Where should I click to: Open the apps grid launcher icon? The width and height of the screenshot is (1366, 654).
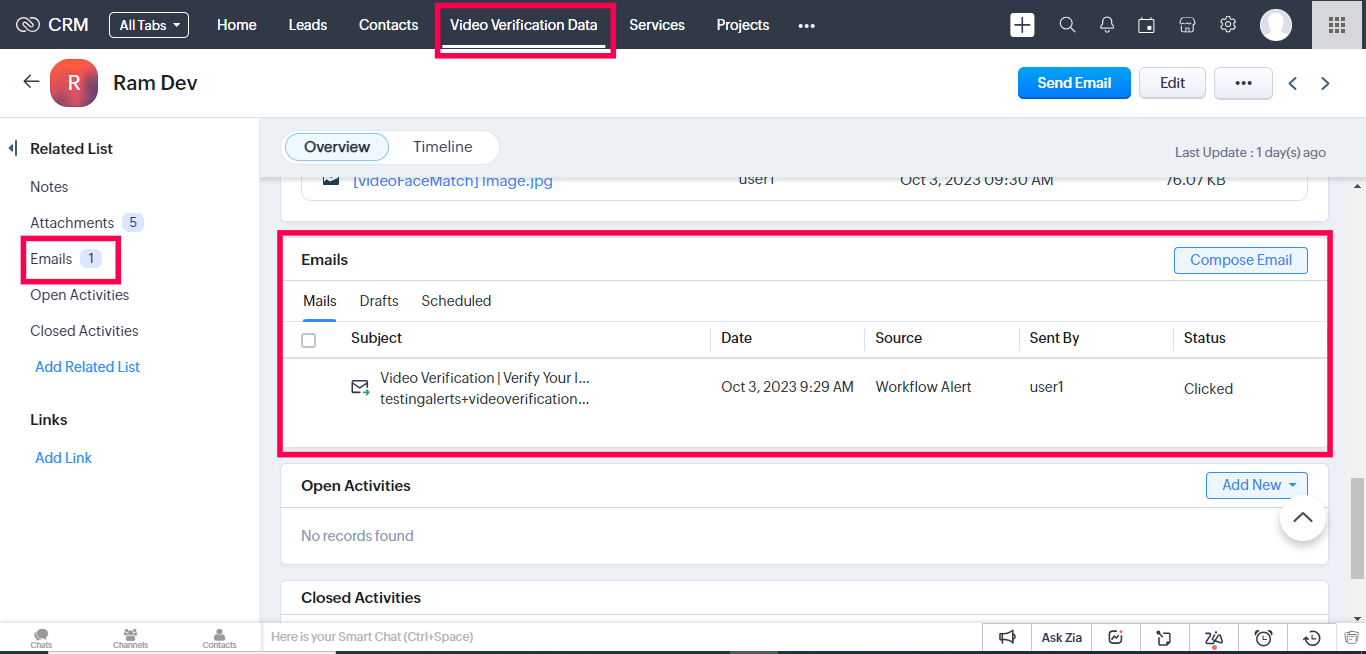pos(1336,25)
